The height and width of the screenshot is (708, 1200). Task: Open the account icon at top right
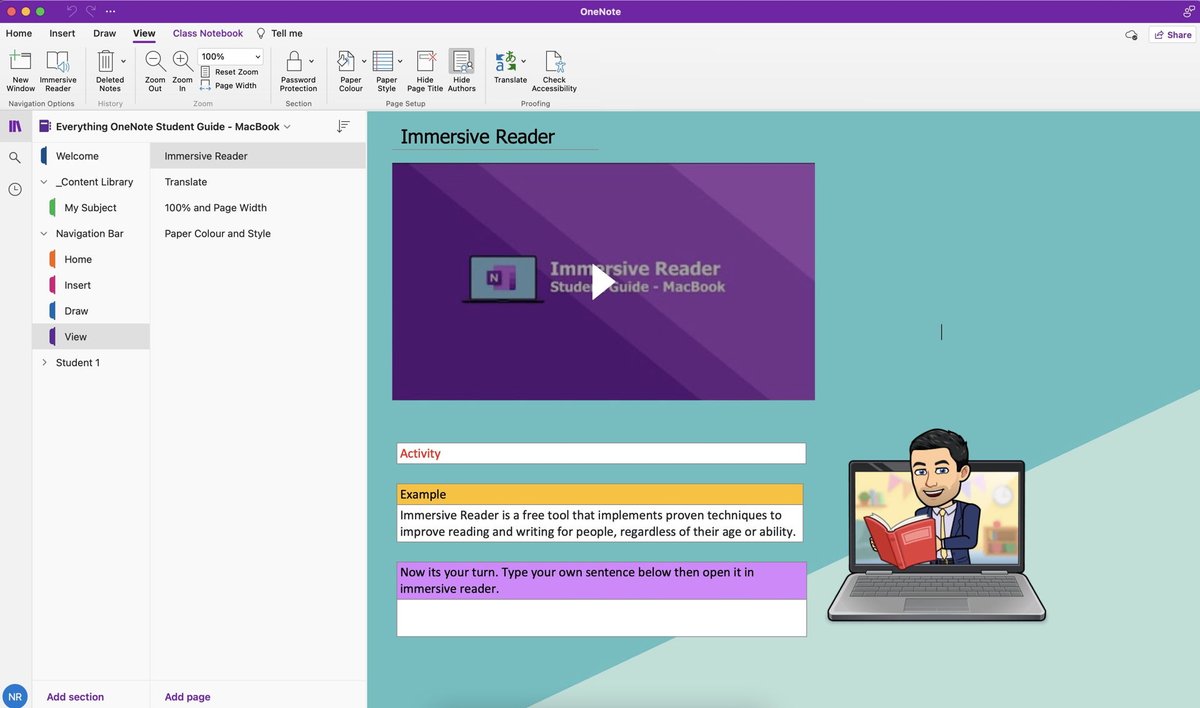coord(1188,11)
